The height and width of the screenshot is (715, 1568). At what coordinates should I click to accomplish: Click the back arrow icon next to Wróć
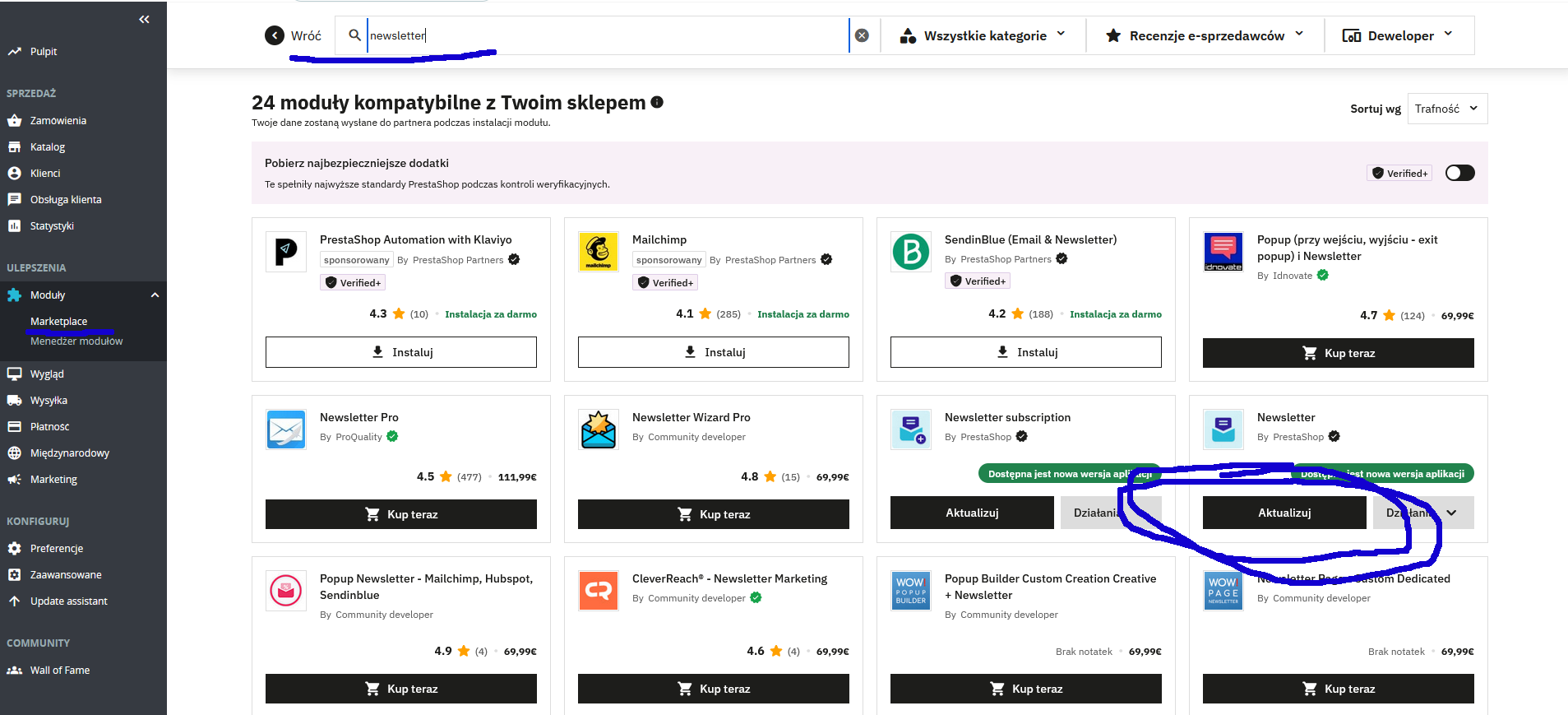pos(275,35)
